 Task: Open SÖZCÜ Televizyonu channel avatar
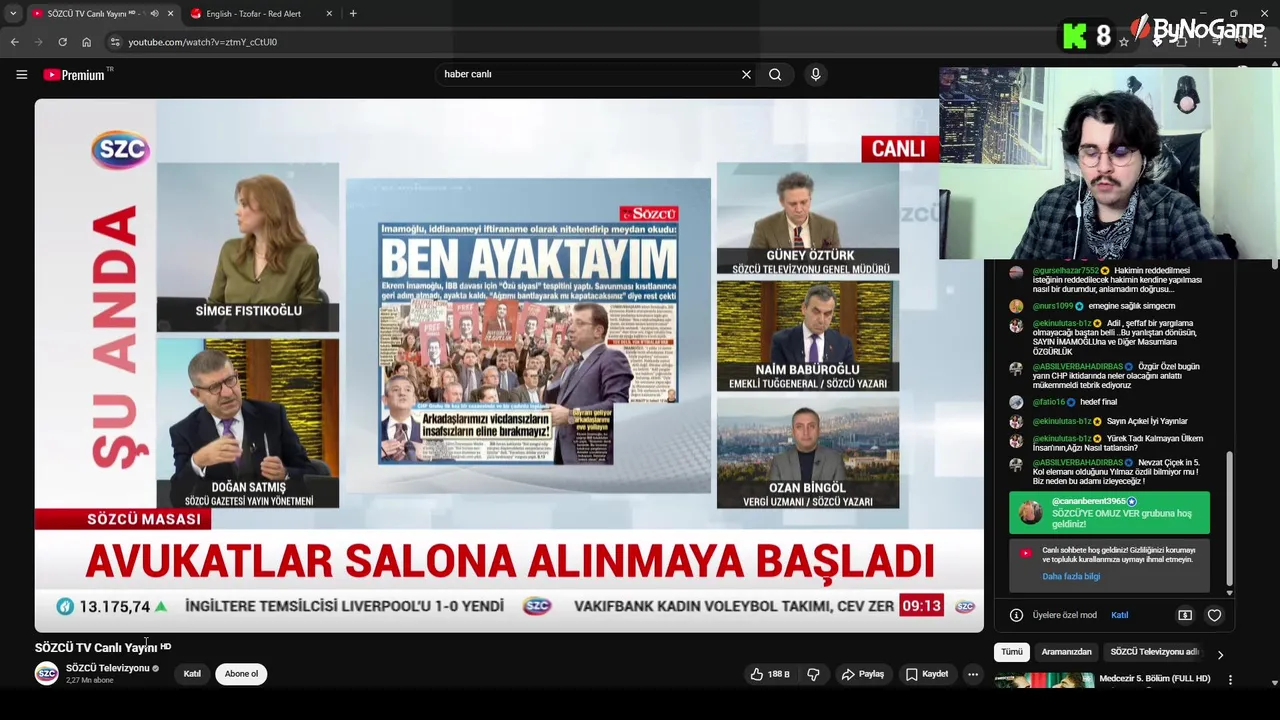[x=47, y=674]
